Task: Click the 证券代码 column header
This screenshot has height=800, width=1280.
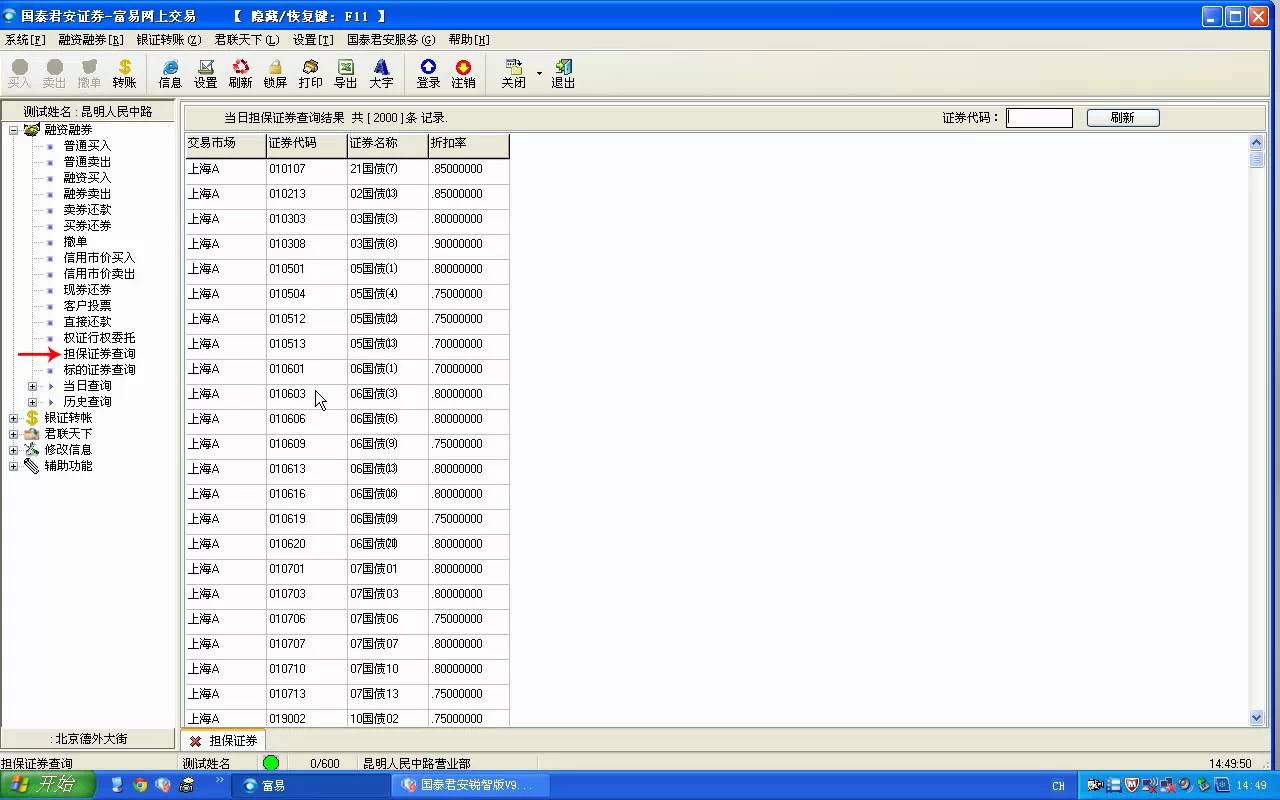Action: pos(306,145)
